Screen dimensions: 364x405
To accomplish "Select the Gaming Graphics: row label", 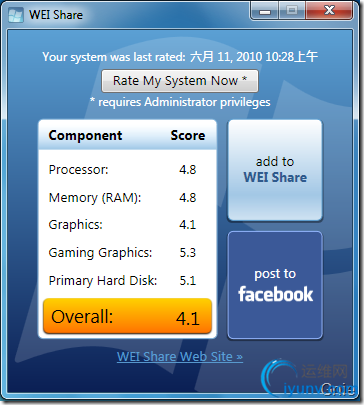I will point(100,253).
